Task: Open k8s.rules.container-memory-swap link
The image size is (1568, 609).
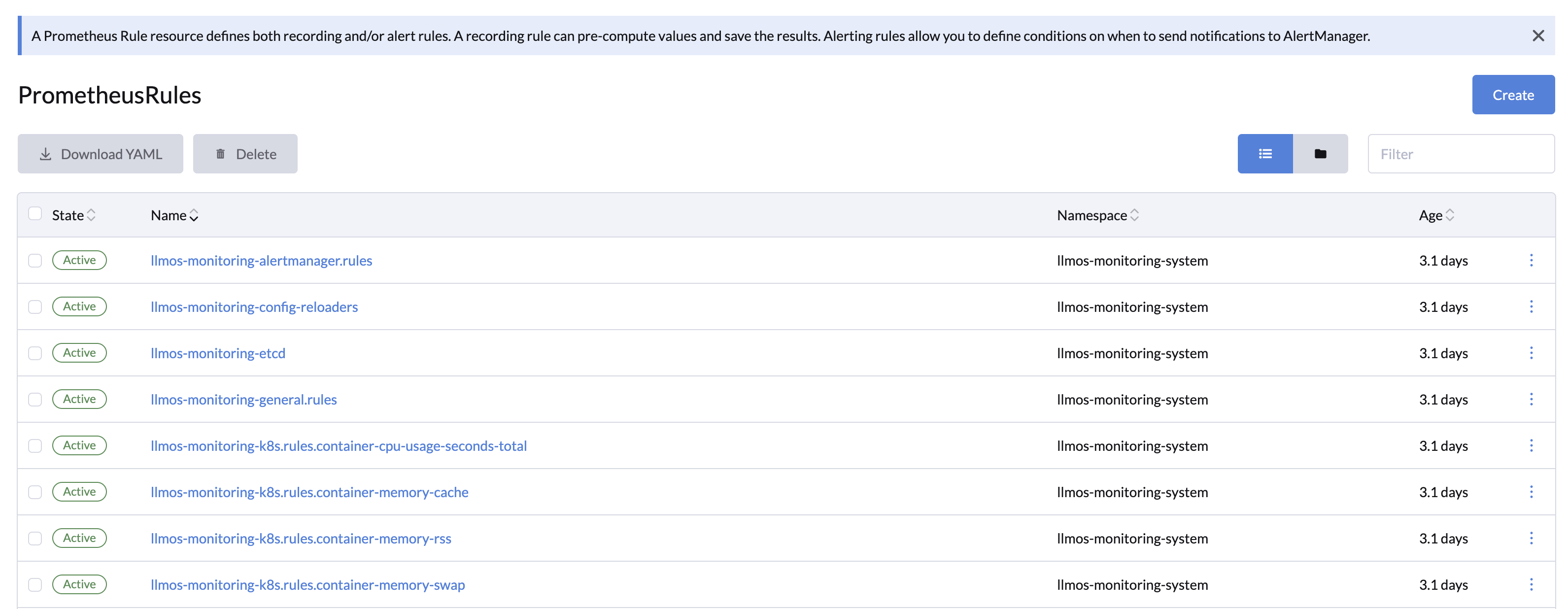Action: coord(307,585)
